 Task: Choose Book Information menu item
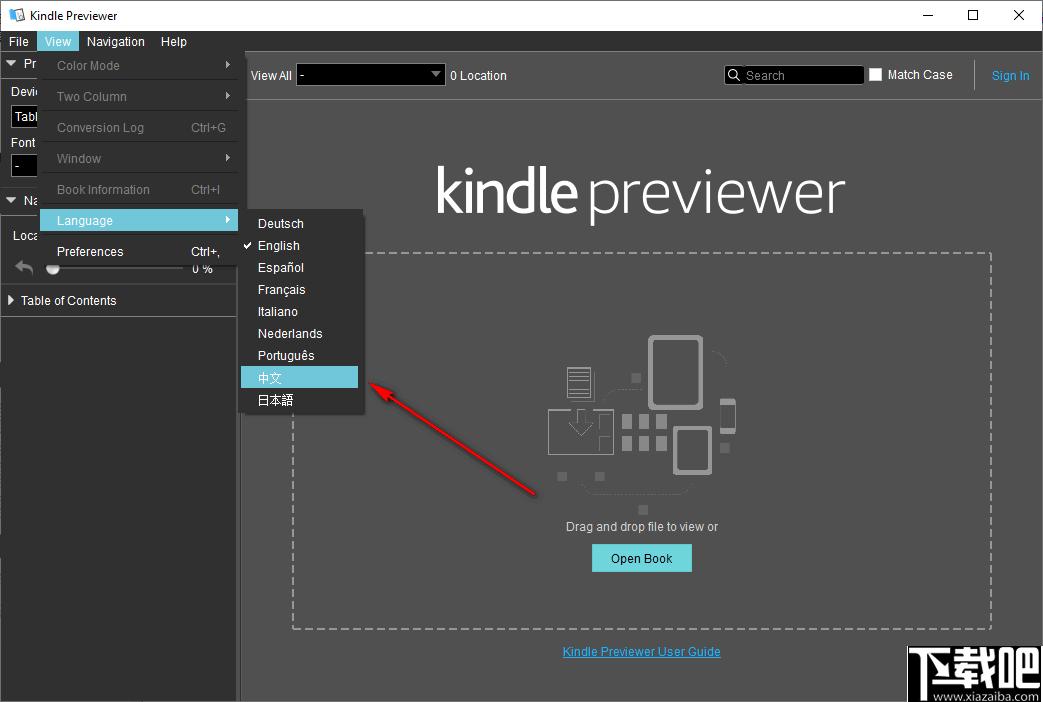pos(139,190)
